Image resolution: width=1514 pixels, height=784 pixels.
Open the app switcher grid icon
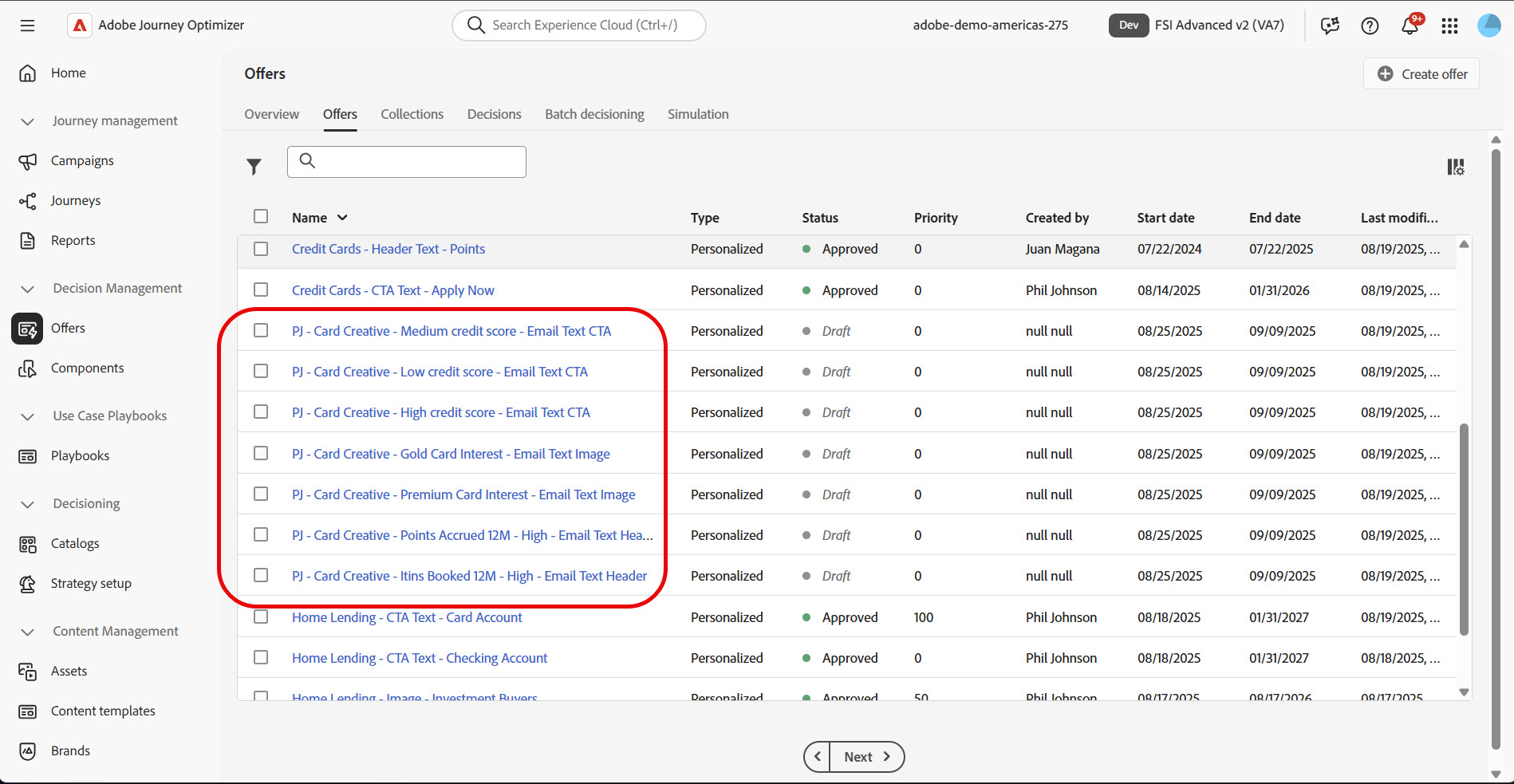point(1450,26)
